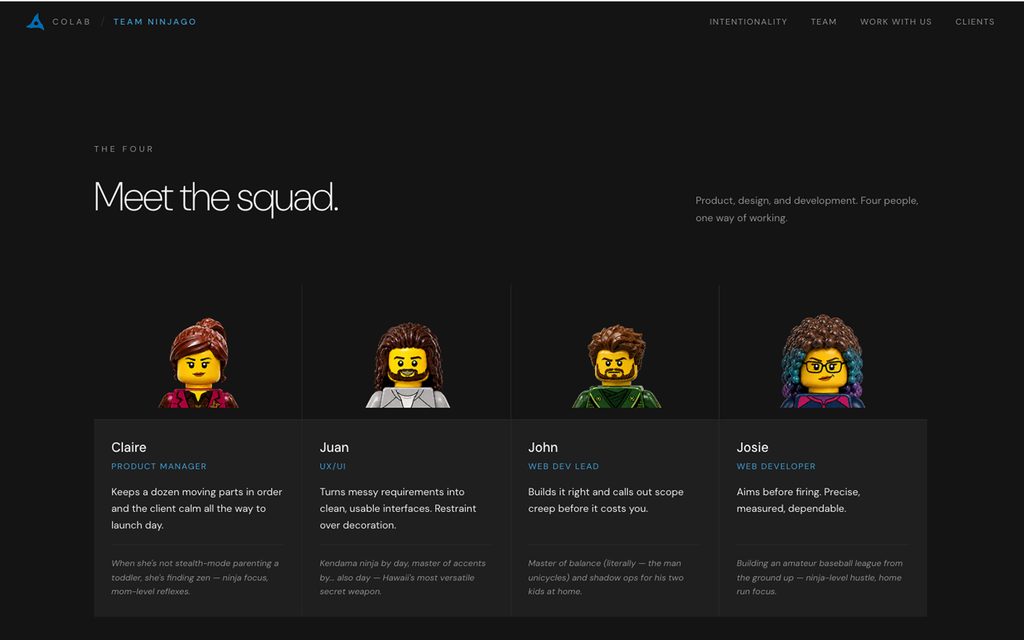The width and height of the screenshot is (1024, 640).
Task: Open the Team Ninjago link
Action: pos(155,22)
